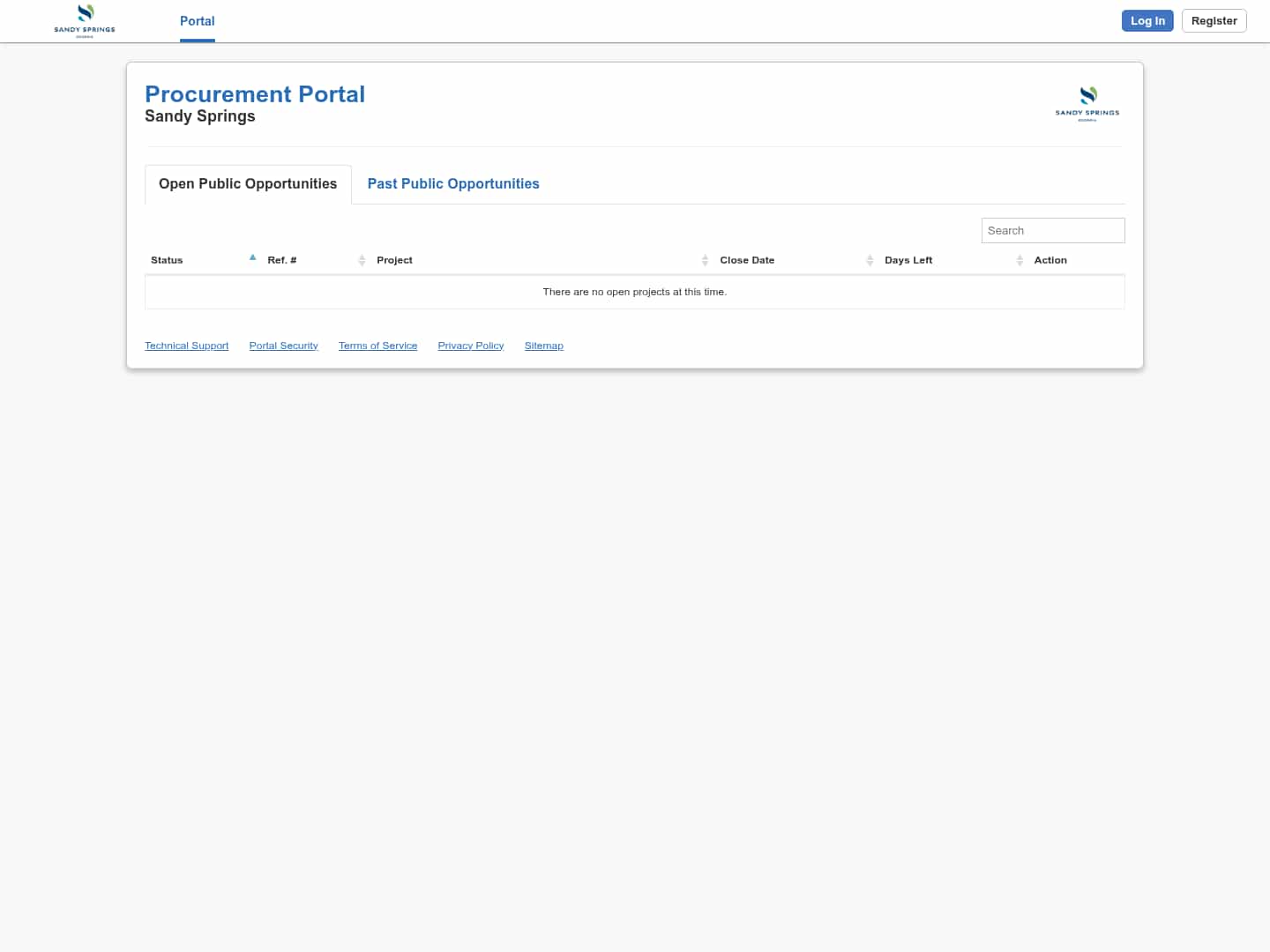The image size is (1270, 952).
Task: Click Portal in the top navigation menu
Action: click(197, 21)
